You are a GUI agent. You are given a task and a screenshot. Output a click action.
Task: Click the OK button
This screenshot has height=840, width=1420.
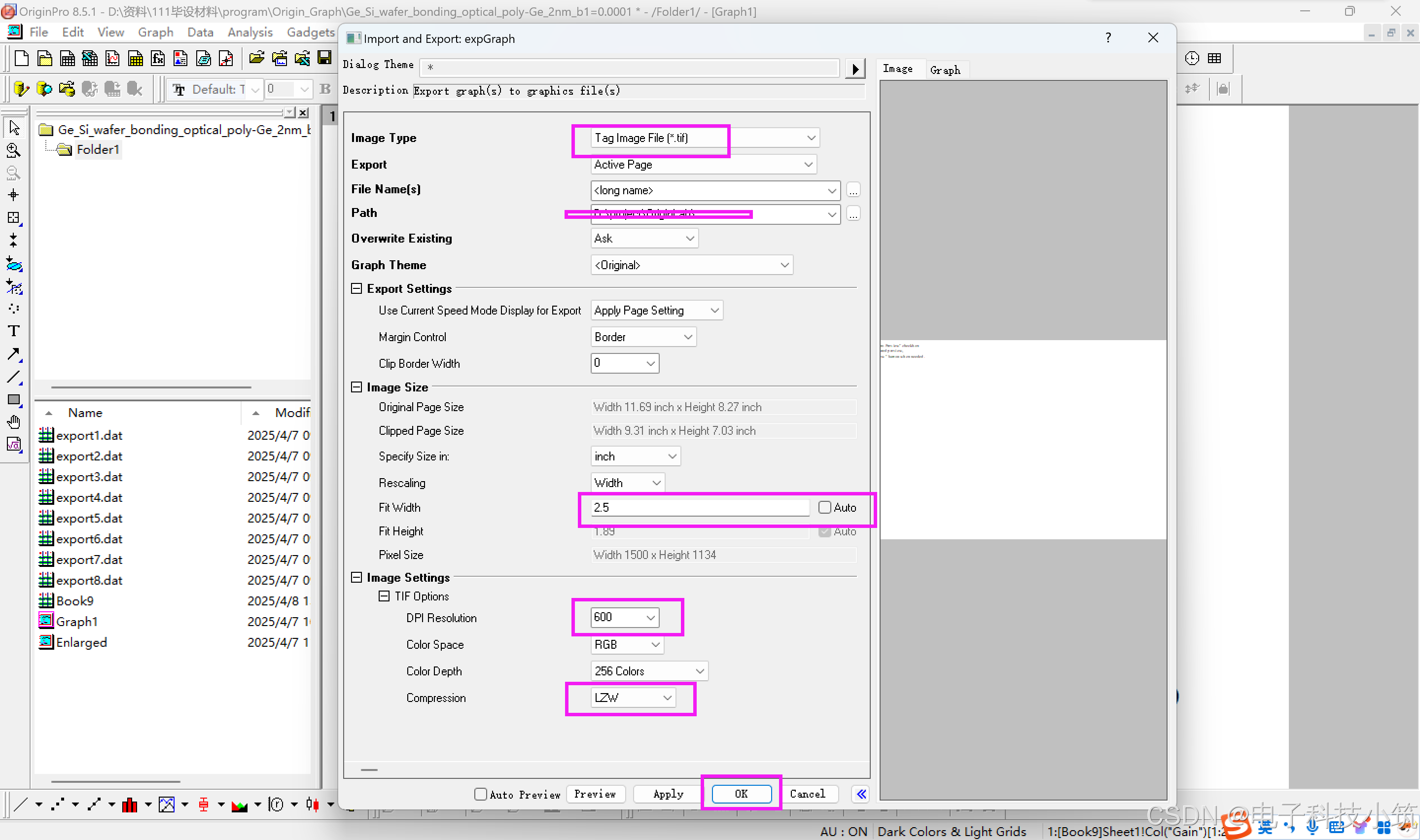click(741, 794)
